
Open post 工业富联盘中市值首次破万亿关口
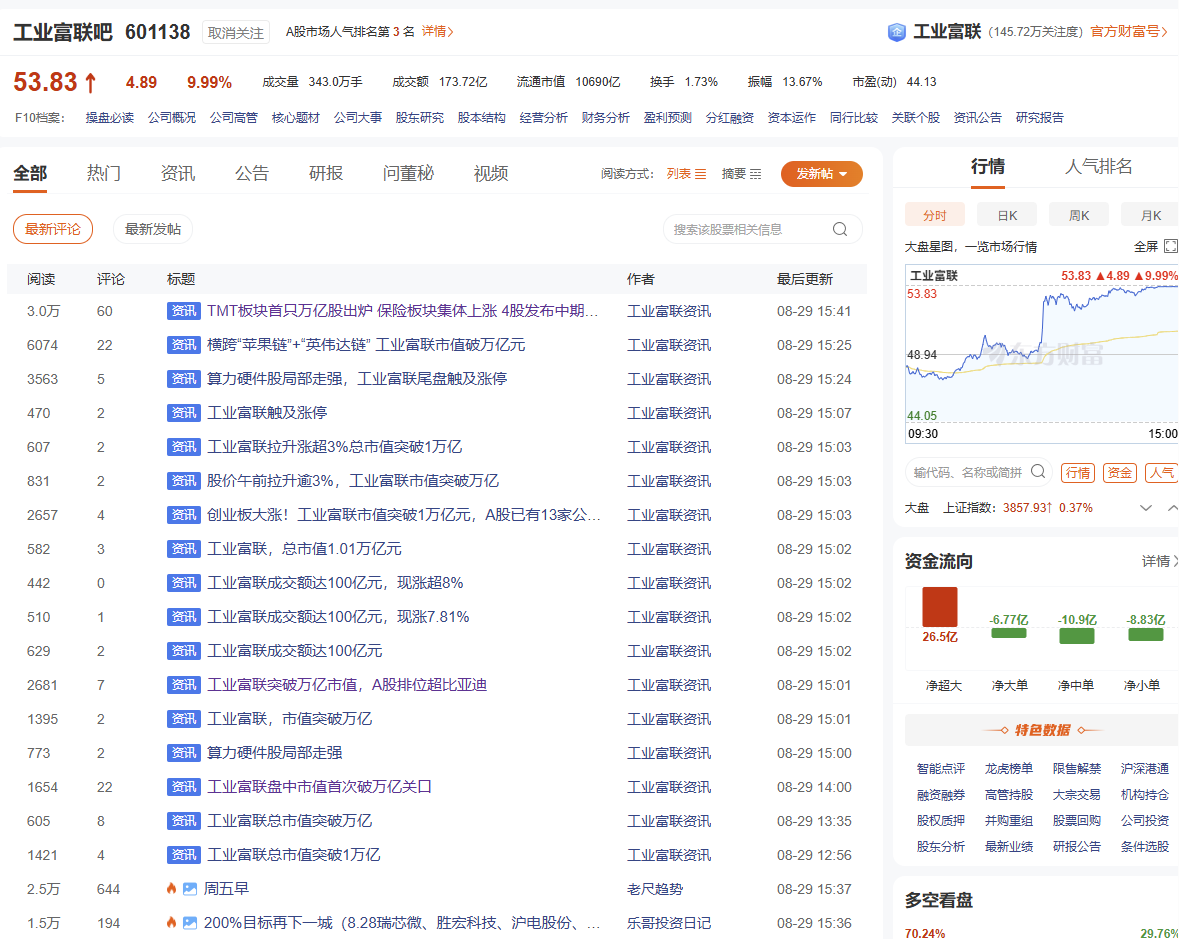point(319,786)
